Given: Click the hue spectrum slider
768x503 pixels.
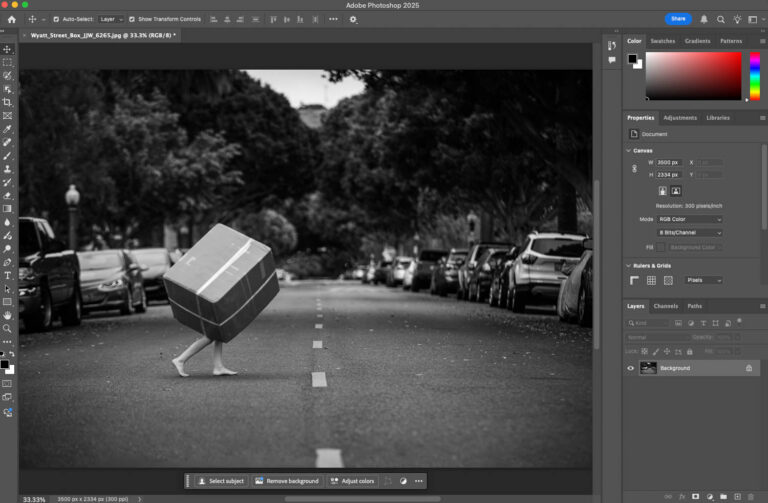Looking at the screenshot, I should tap(755, 76).
